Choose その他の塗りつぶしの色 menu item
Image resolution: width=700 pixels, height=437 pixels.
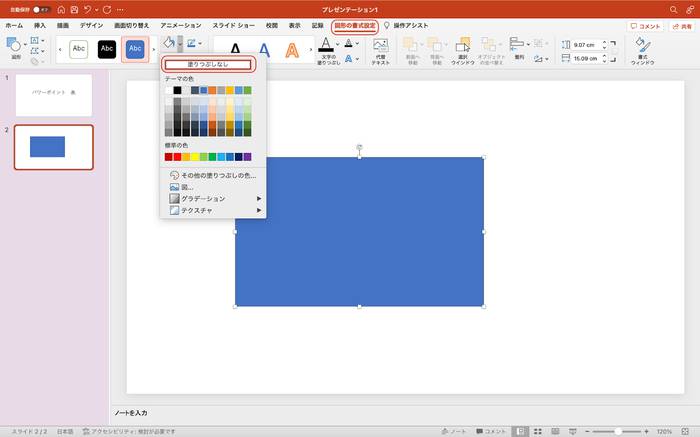tap(212, 175)
